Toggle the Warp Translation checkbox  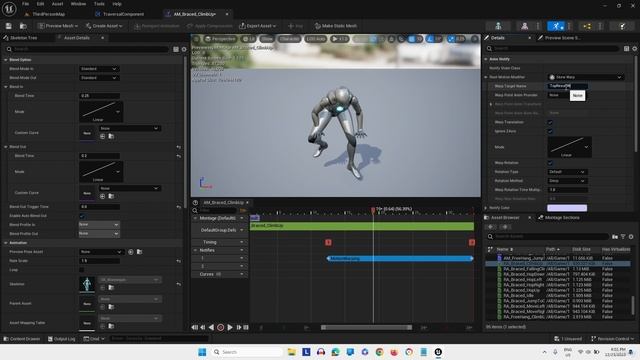[550, 122]
